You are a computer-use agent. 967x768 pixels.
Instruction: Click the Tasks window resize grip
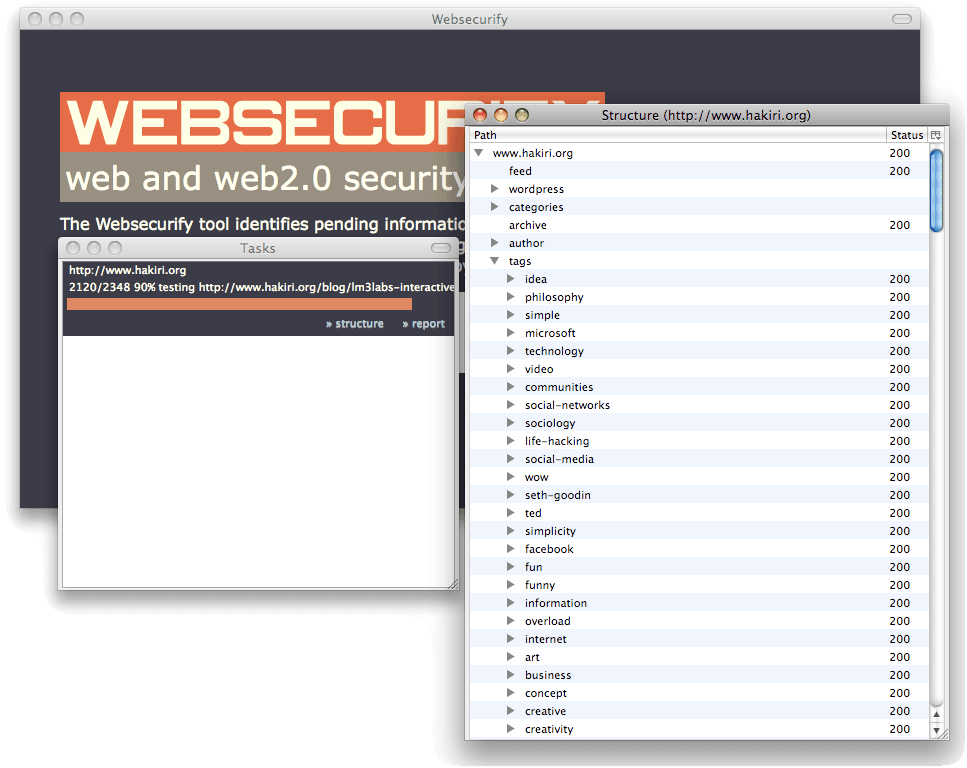pos(453,584)
